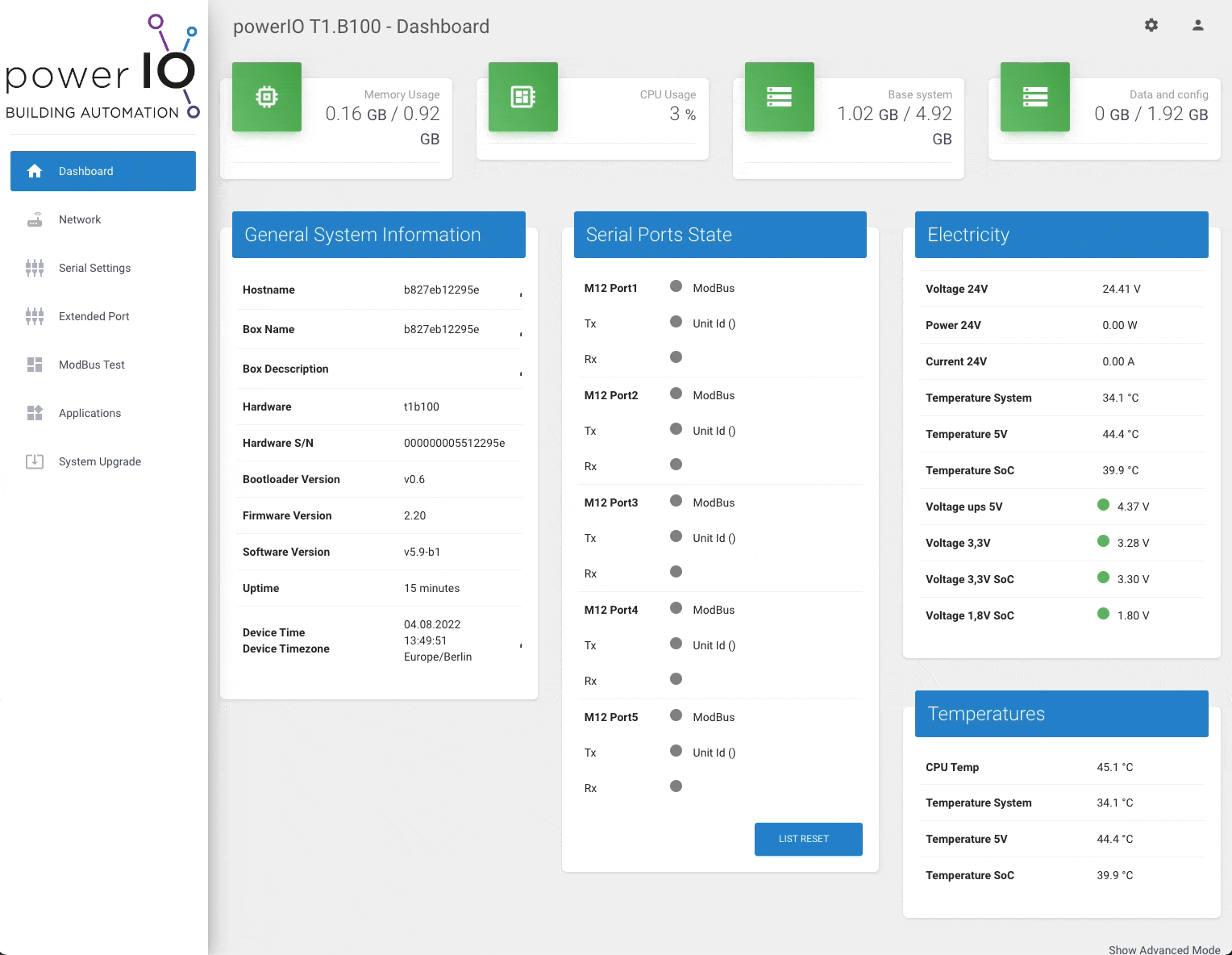Open the settings gear in the header

click(x=1151, y=25)
